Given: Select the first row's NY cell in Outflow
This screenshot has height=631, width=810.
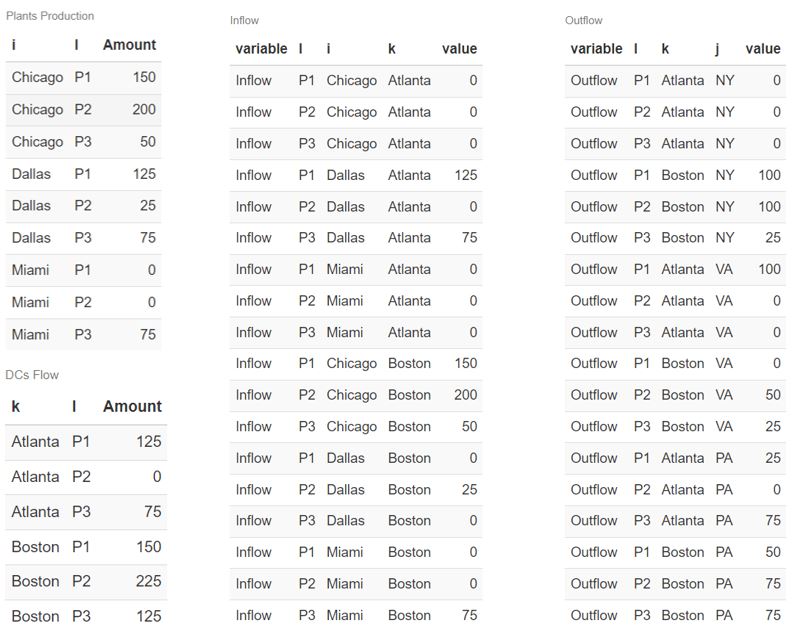Looking at the screenshot, I should click(725, 81).
